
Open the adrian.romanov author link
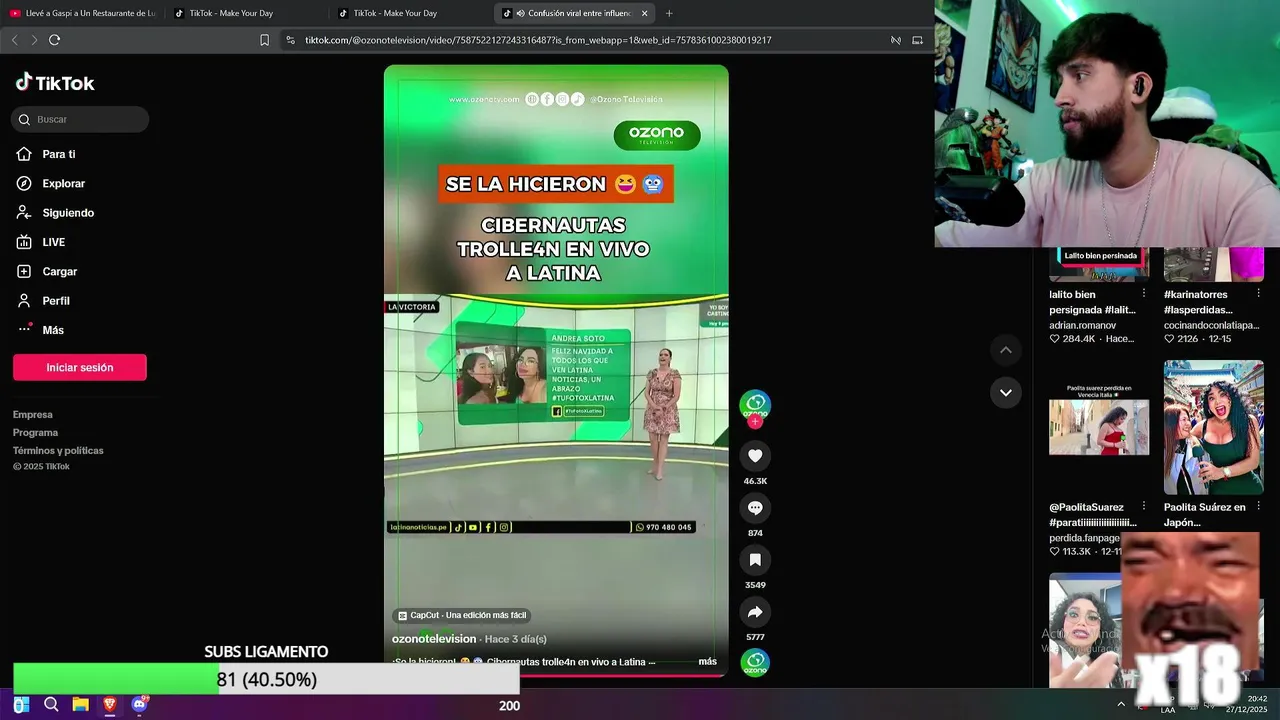(1083, 325)
